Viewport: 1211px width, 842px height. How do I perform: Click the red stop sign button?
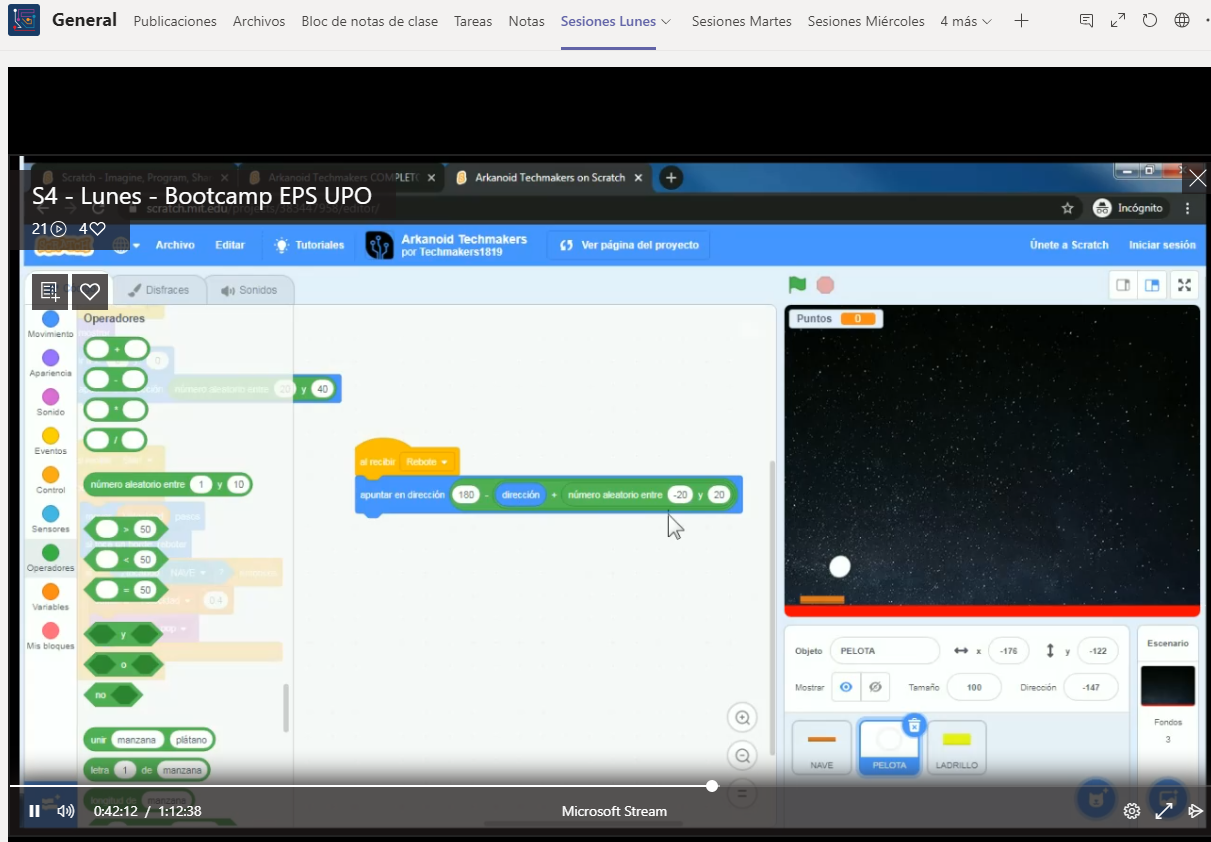pyautogui.click(x=825, y=285)
